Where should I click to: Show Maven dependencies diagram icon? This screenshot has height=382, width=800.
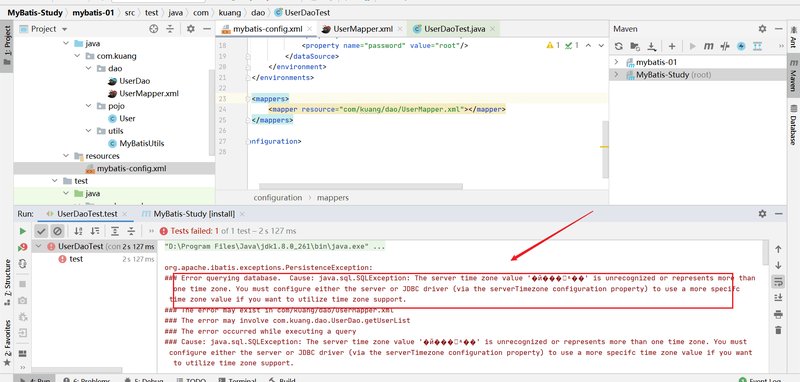click(x=757, y=46)
